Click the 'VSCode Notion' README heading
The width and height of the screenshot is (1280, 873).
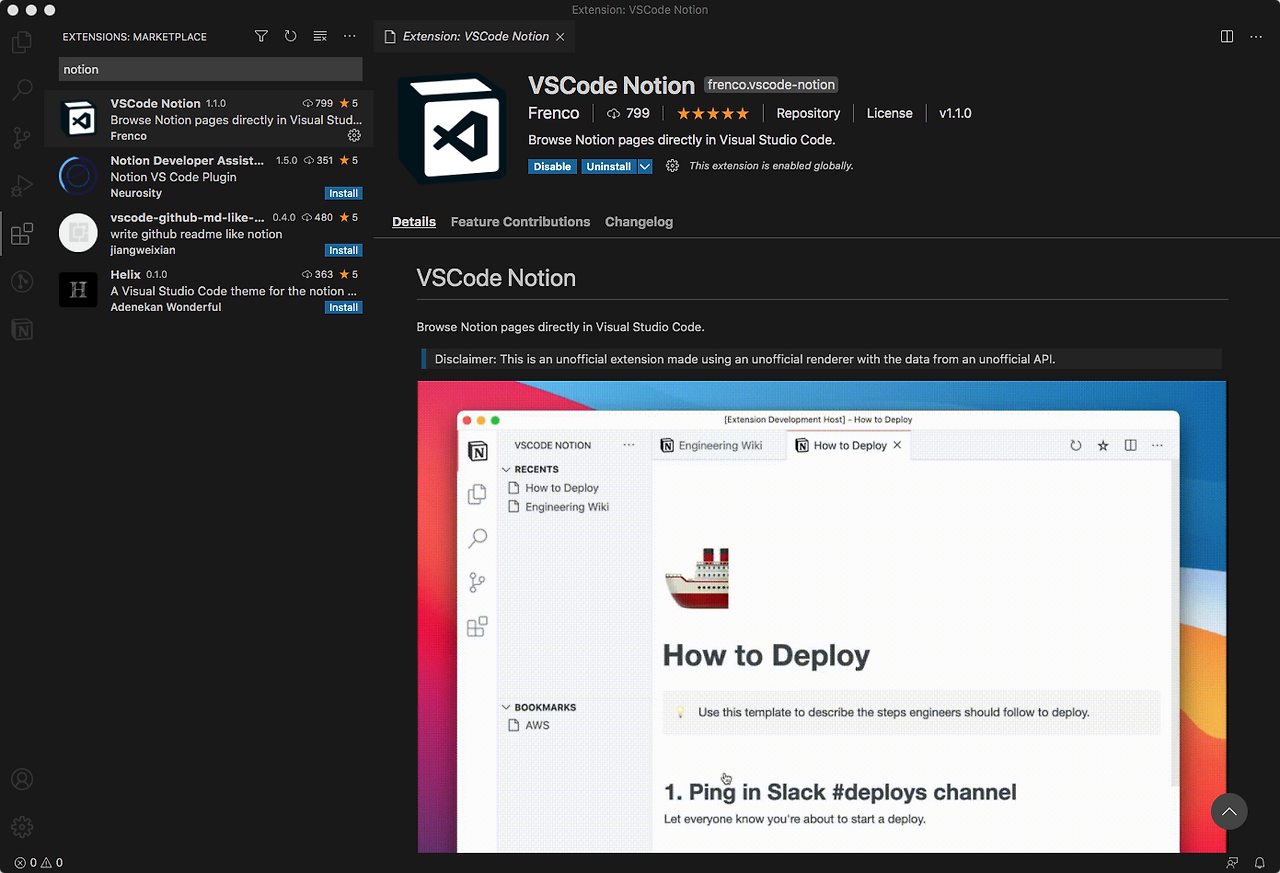(x=496, y=278)
